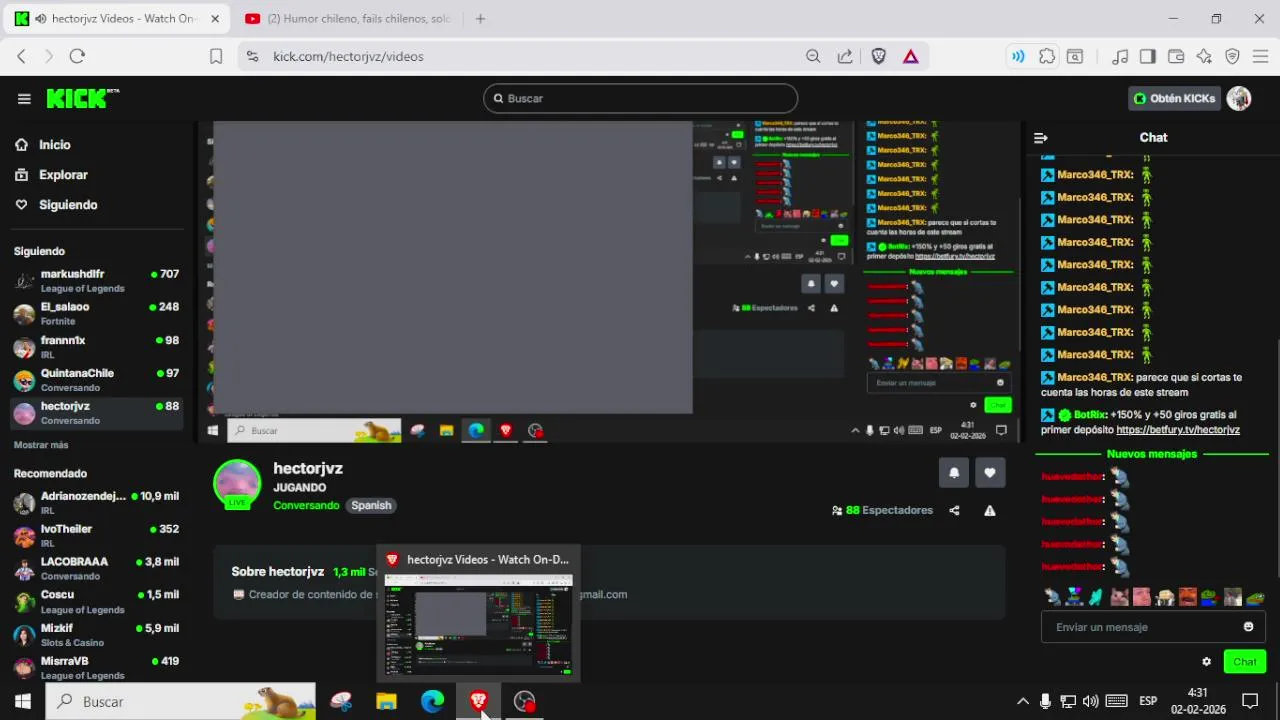Show hidden system tray icons

pos(1022,702)
